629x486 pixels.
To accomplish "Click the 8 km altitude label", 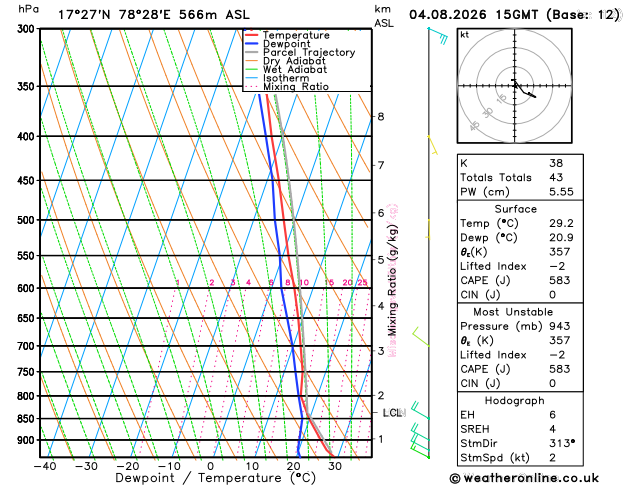I will coord(381,117).
